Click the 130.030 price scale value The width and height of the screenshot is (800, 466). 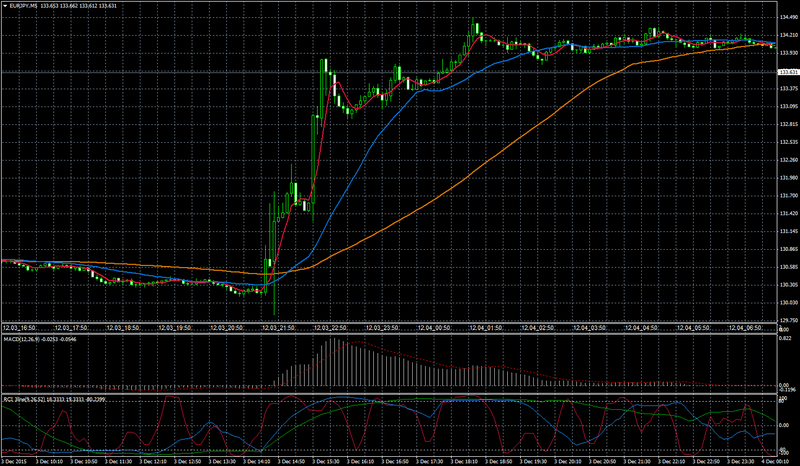787,303
